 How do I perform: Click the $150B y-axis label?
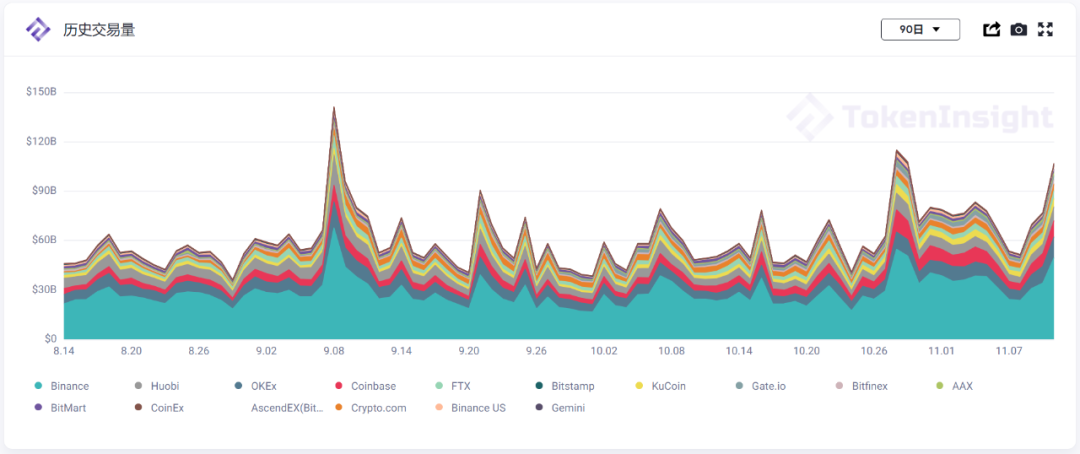coord(41,92)
